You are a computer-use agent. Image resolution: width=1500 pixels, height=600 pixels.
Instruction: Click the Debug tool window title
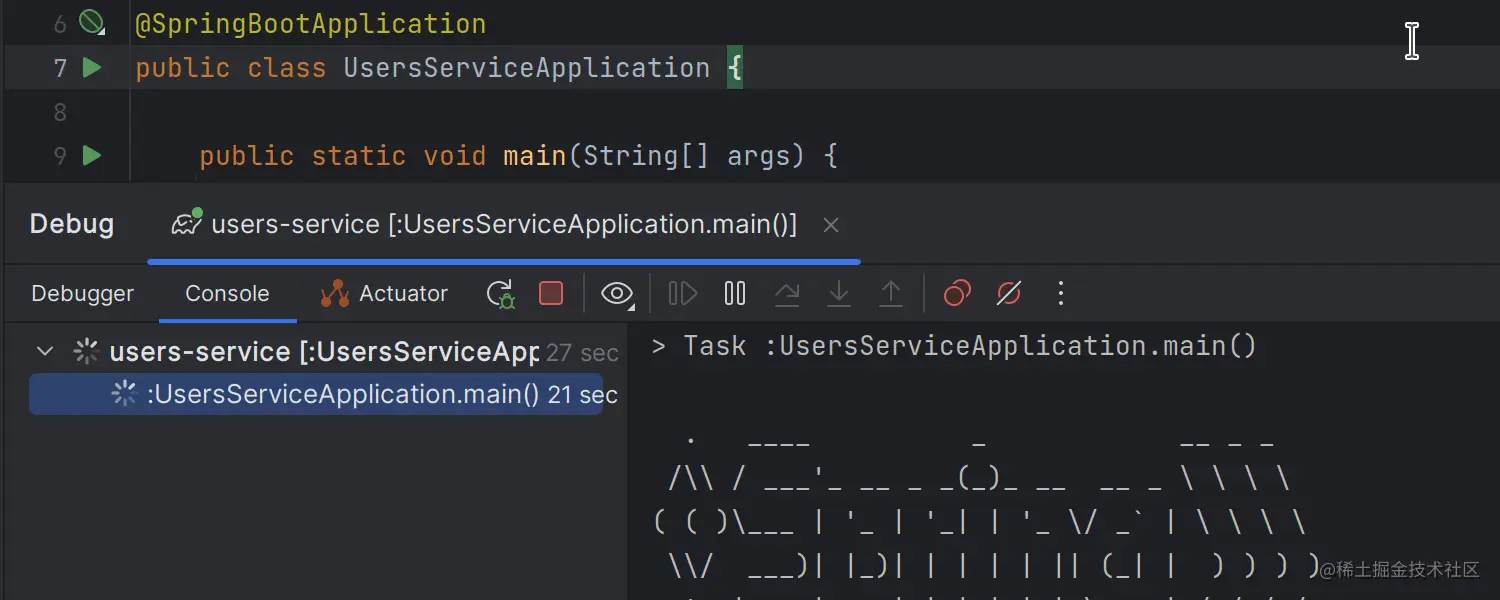tap(72, 224)
